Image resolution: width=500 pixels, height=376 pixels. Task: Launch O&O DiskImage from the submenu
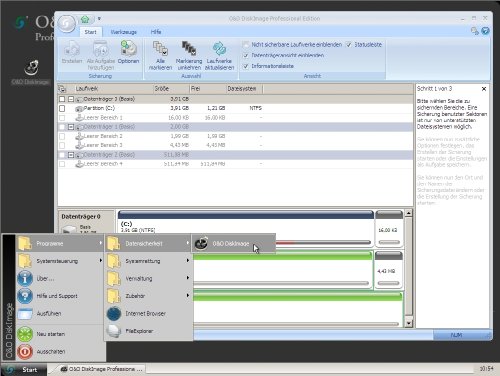[x=234, y=243]
